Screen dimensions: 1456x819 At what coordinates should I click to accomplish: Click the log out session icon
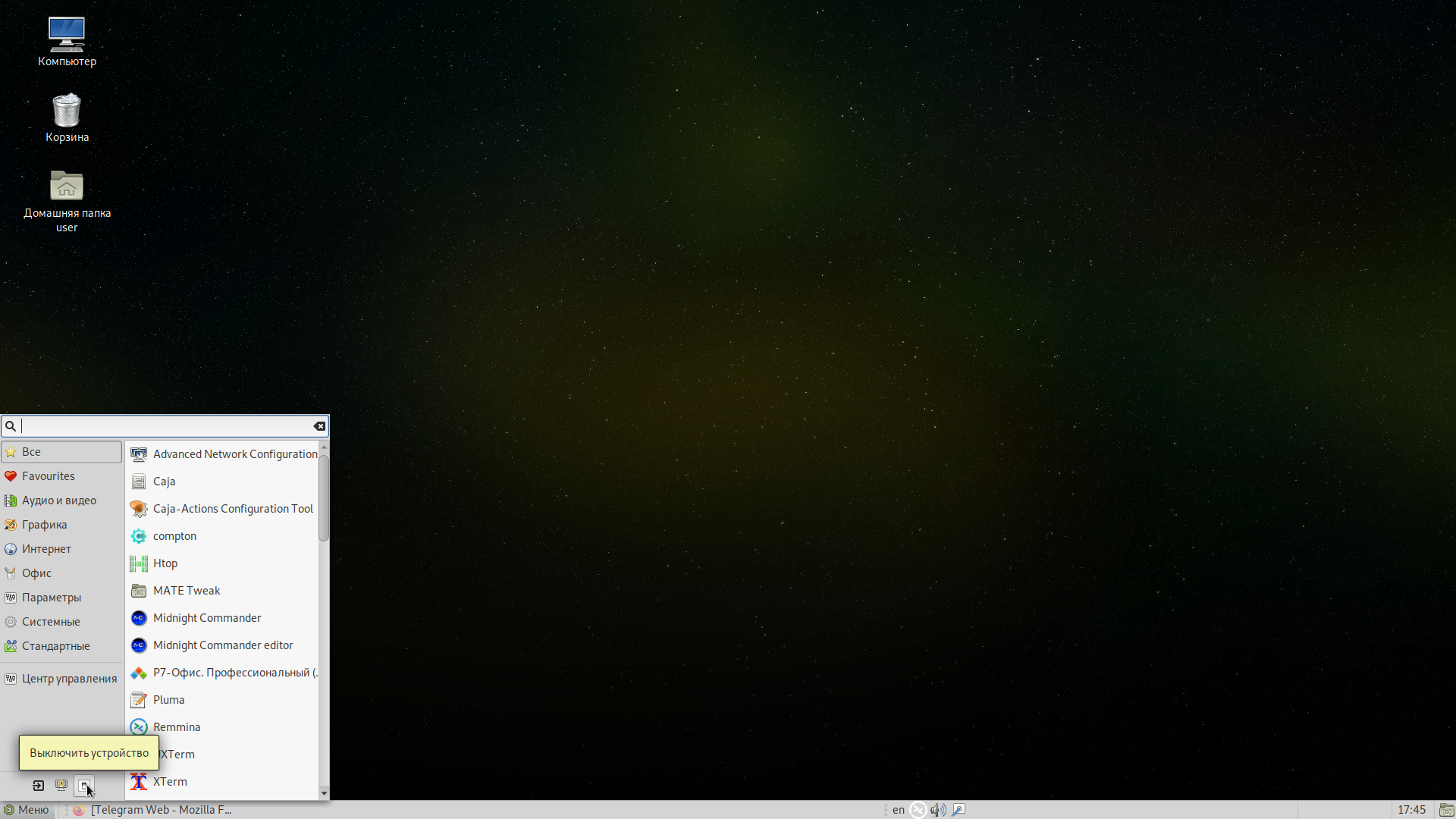pyautogui.click(x=39, y=786)
